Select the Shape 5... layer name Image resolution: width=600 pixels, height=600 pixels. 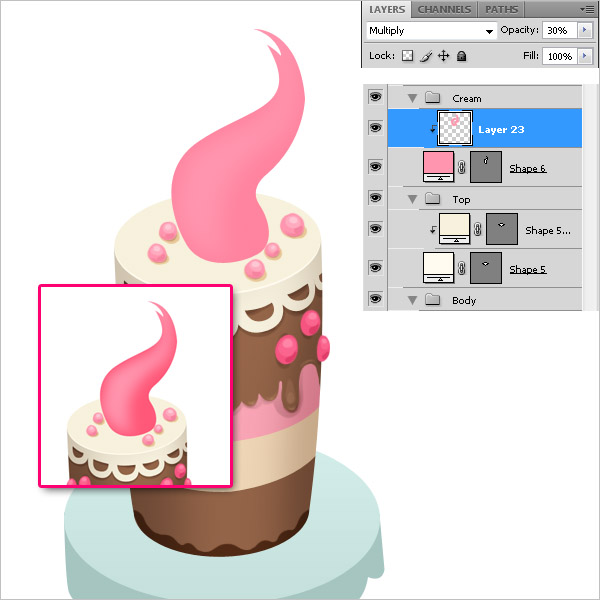[548, 231]
